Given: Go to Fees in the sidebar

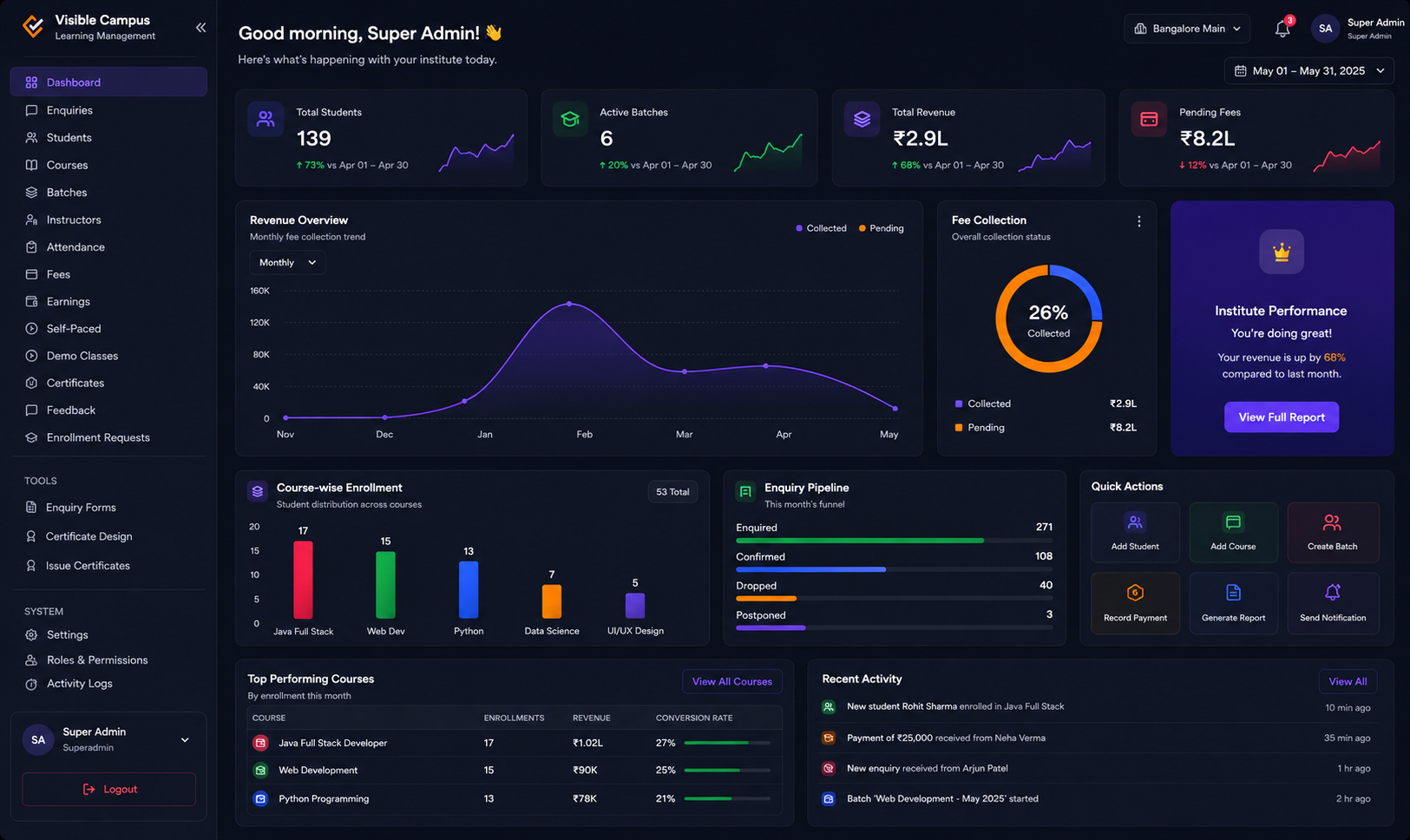Looking at the screenshot, I should [x=108, y=274].
